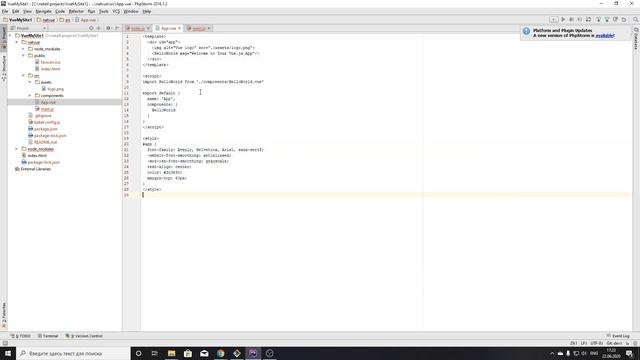This screenshot has width=640, height=360.
Task: Collapse the assets folder arrow
Action: click(x=30, y=82)
